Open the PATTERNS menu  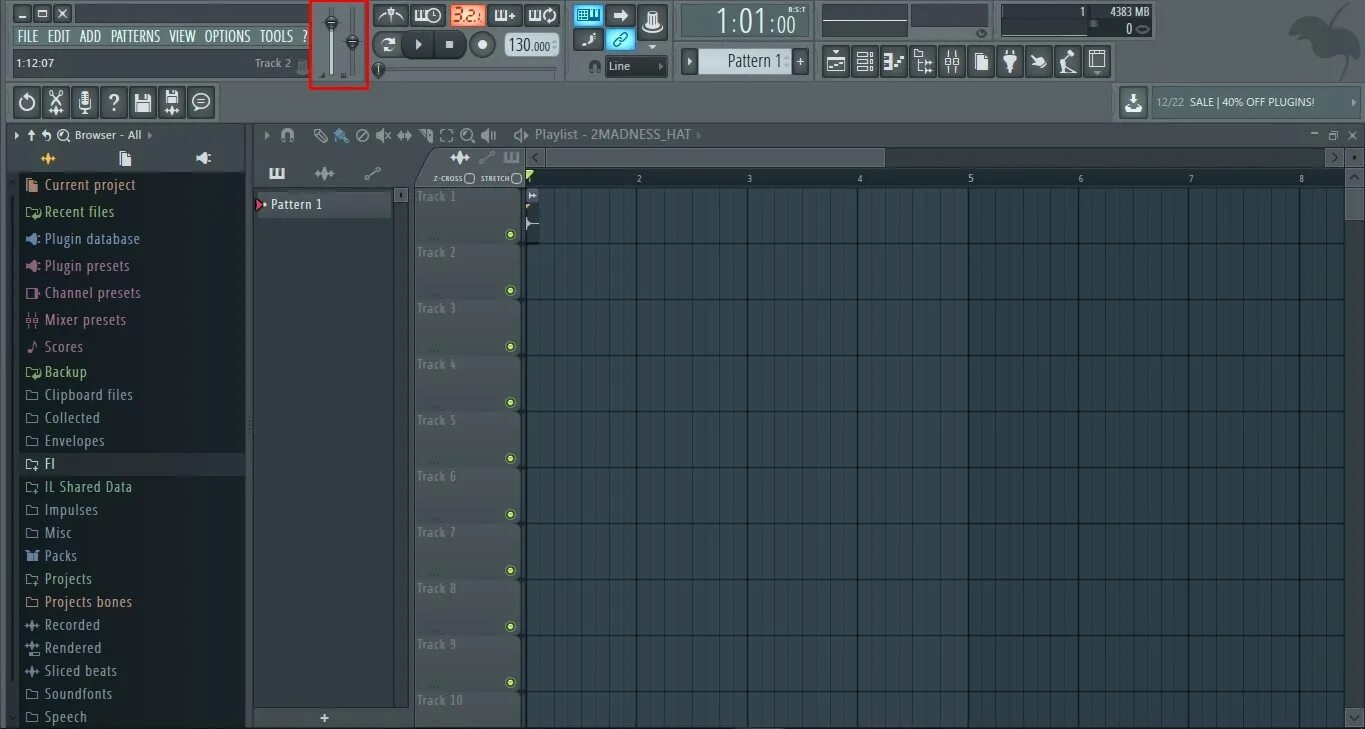[x=135, y=36]
